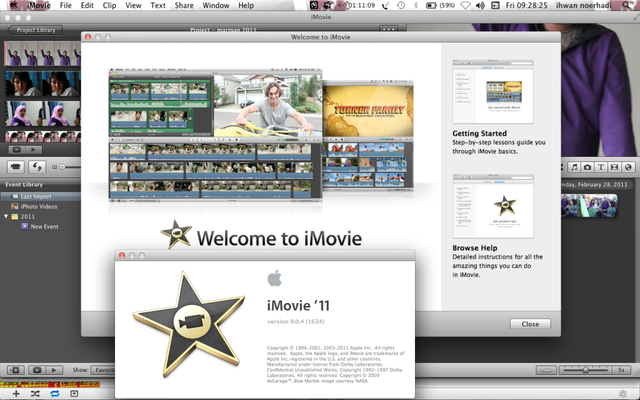Click the Apple logo in About window
Viewport: 640px width, 400px height.
coord(275,278)
